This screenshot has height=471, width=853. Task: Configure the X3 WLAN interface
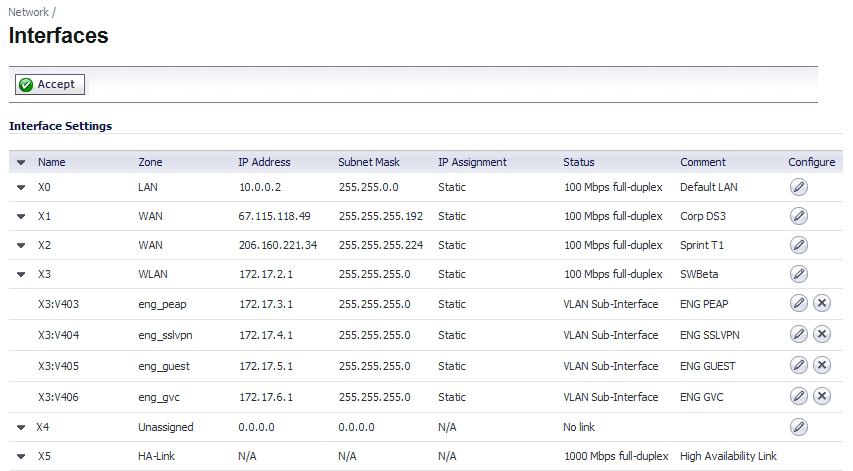pyautogui.click(x=799, y=274)
